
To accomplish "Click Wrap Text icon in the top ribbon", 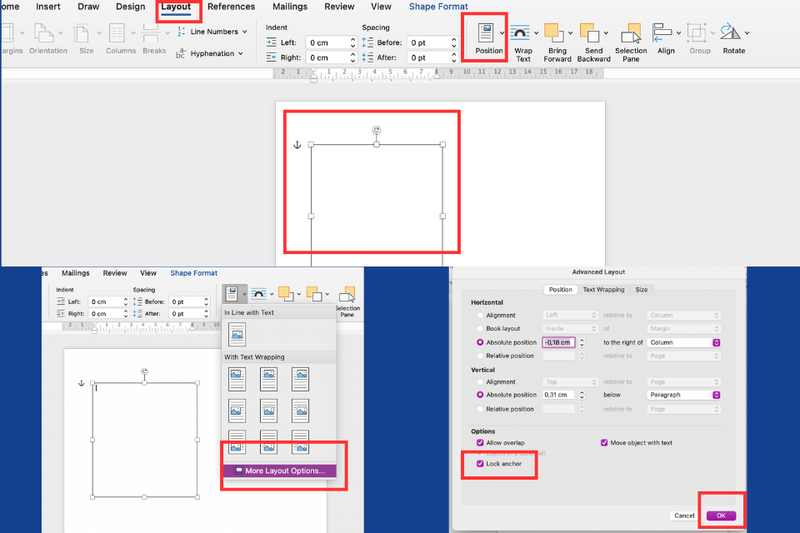I will (520, 33).
